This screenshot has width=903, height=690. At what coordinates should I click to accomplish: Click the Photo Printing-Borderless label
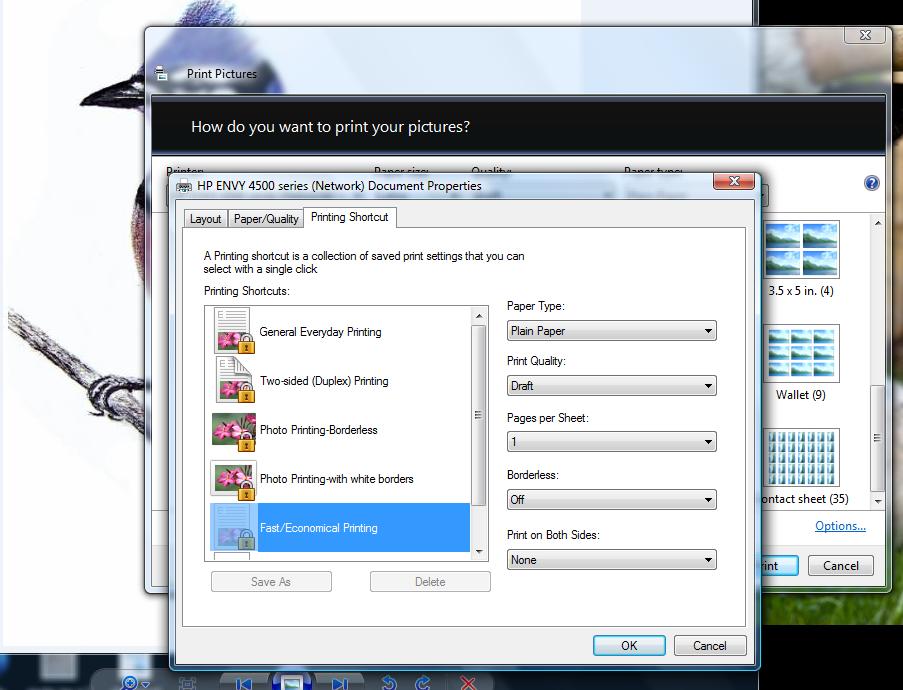pyautogui.click(x=318, y=430)
